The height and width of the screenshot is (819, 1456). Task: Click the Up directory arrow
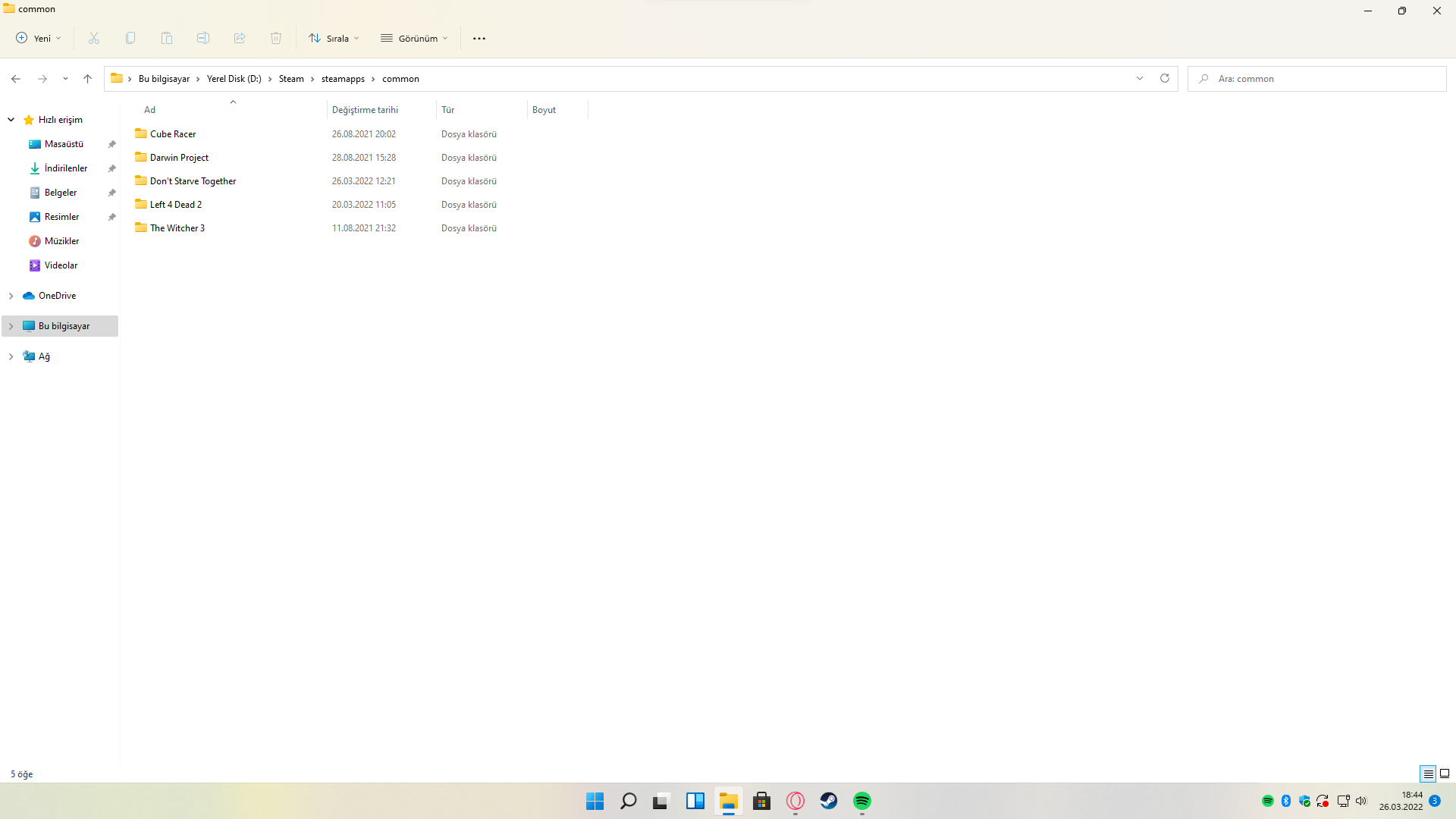[87, 79]
